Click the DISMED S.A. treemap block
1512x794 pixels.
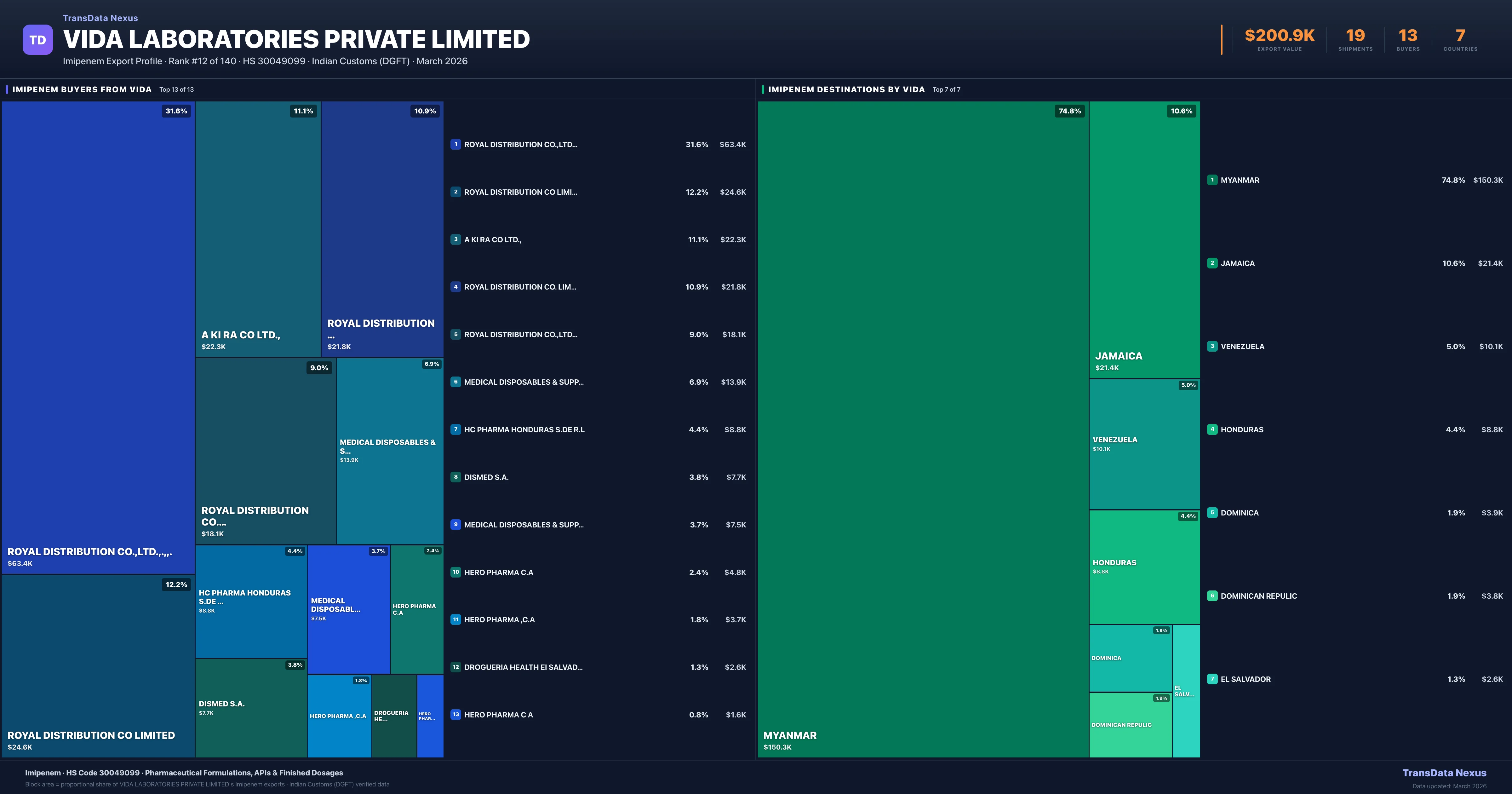(251, 708)
